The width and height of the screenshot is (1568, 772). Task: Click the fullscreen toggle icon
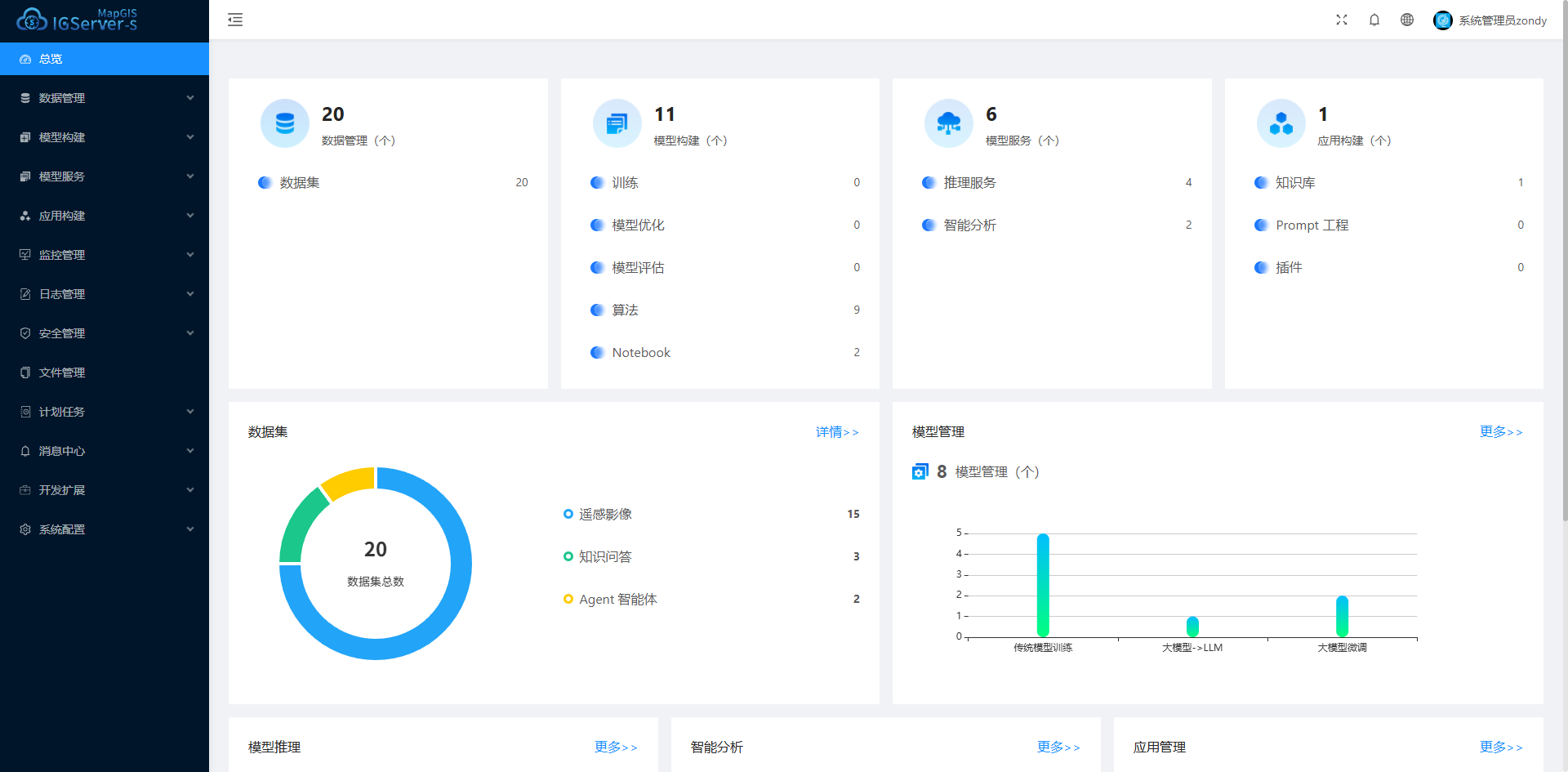pyautogui.click(x=1342, y=20)
